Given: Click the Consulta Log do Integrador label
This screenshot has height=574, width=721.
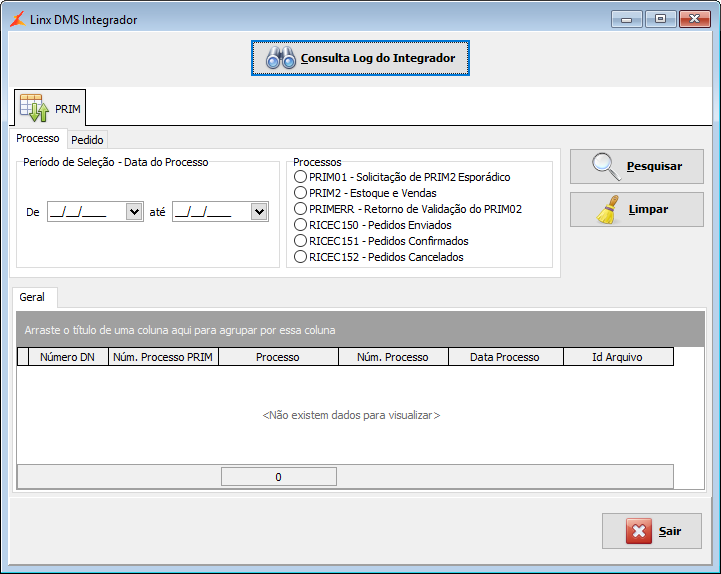Looking at the screenshot, I should coord(378,58).
